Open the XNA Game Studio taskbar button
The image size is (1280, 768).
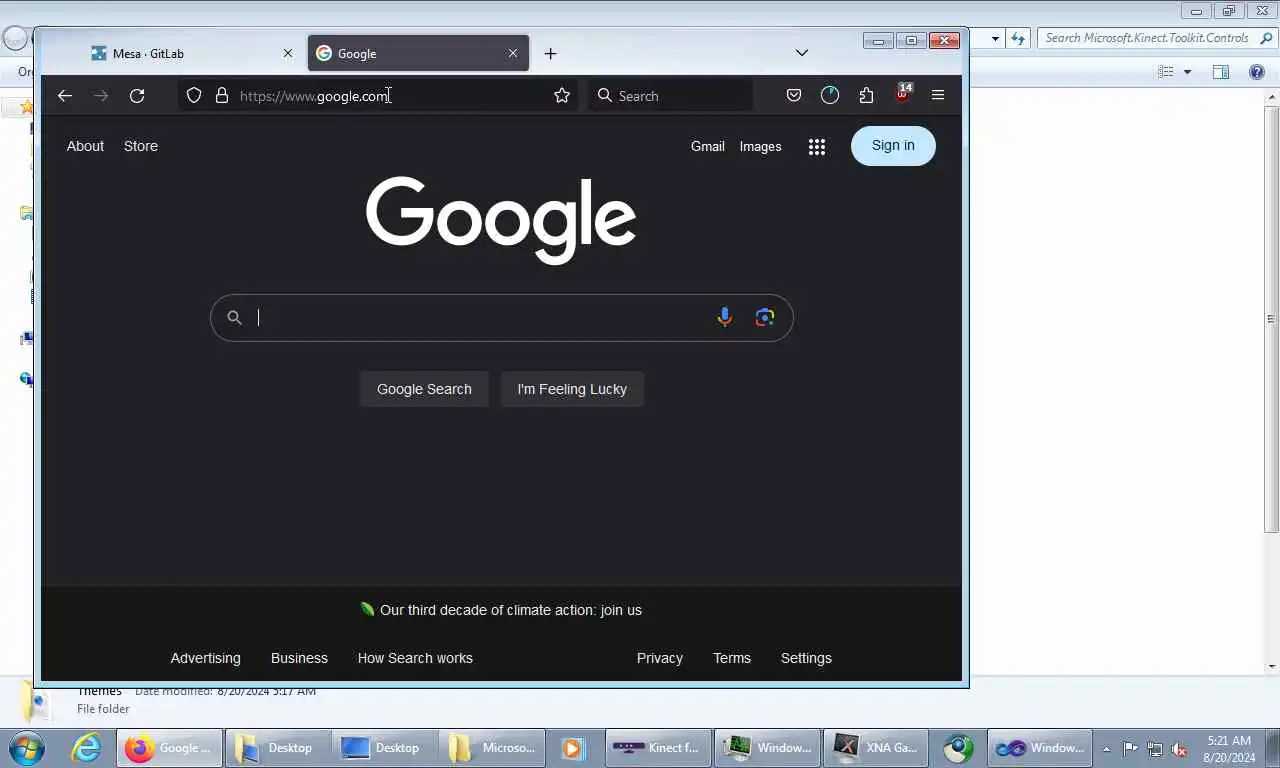[877, 748]
